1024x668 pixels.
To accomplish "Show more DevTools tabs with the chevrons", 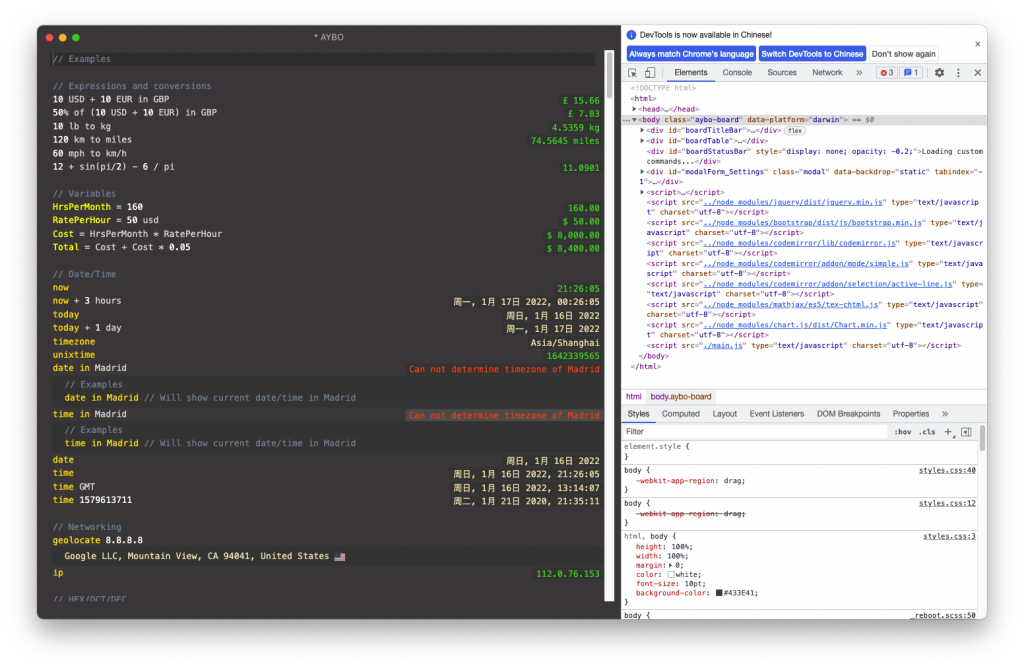I will [x=859, y=73].
